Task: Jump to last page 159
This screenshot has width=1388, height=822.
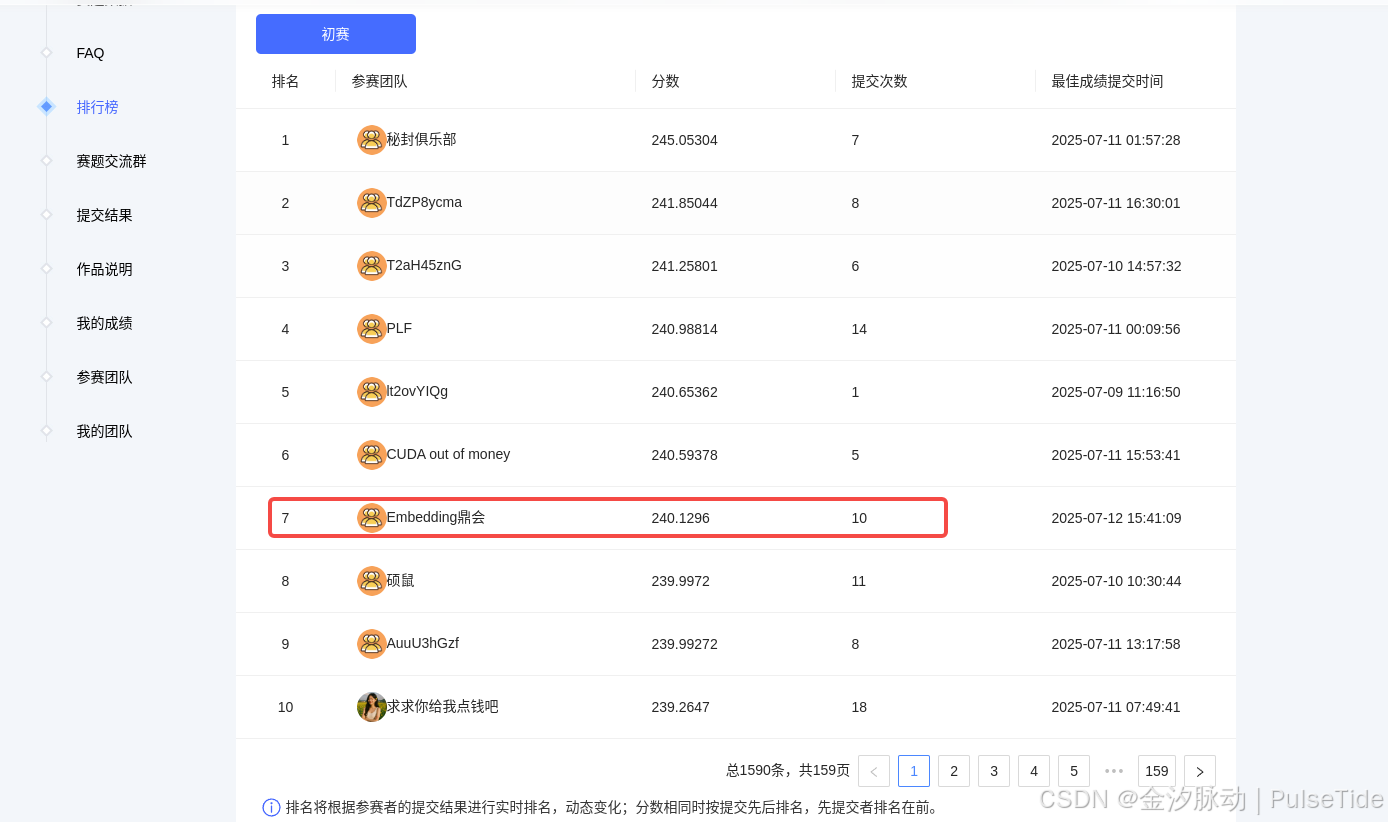Action: coord(1157,771)
